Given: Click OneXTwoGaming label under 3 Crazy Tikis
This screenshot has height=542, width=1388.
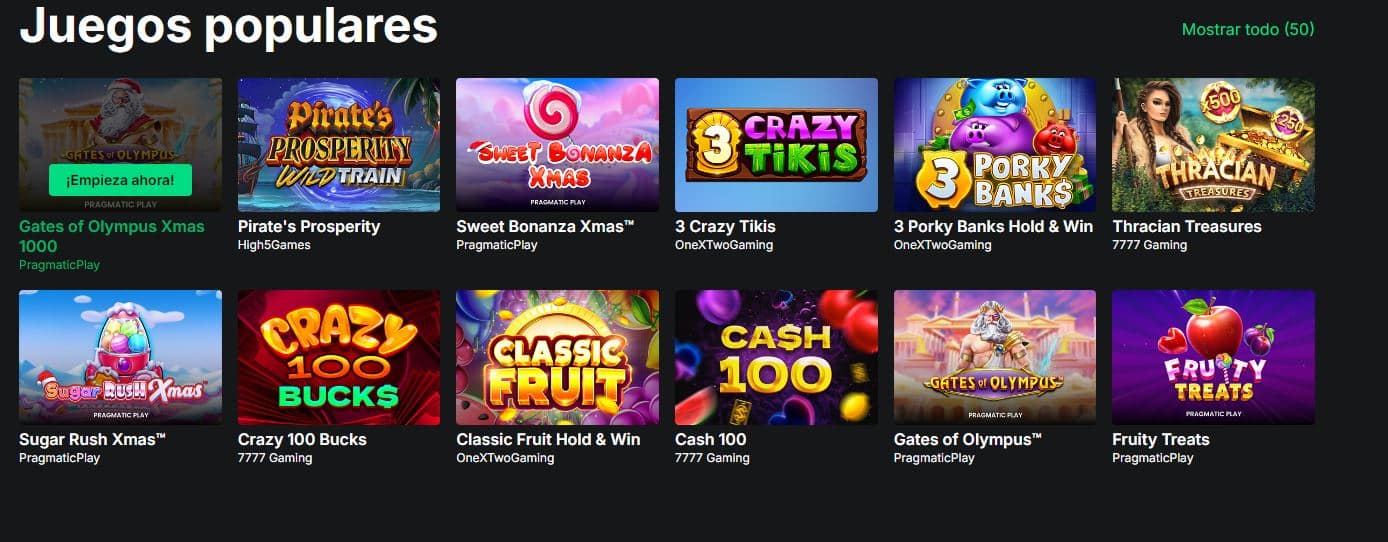Looking at the screenshot, I should coord(724,245).
